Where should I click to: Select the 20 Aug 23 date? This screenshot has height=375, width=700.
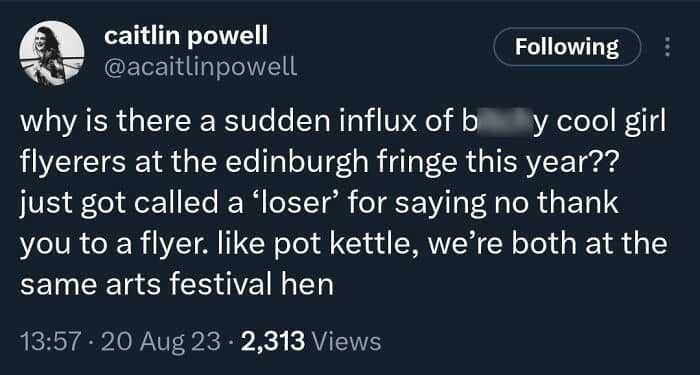pyautogui.click(x=161, y=342)
